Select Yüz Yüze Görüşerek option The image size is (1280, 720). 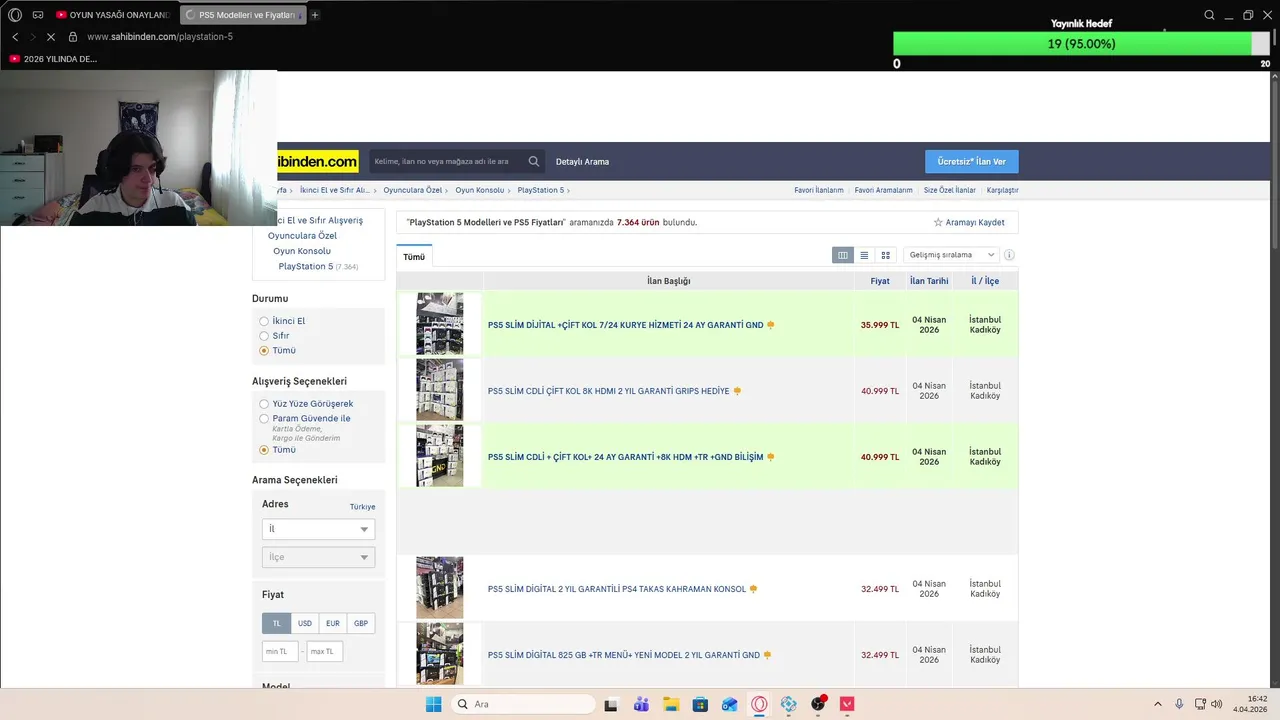click(264, 404)
